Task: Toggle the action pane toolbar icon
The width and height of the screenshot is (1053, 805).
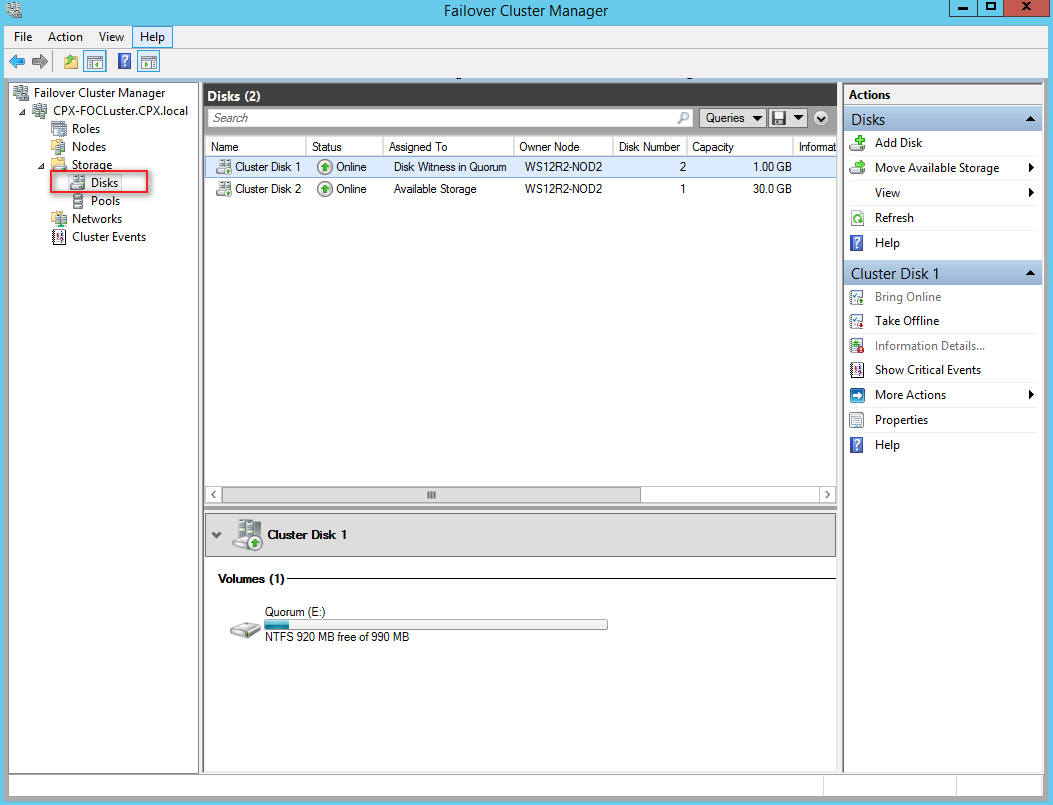Action: (148, 62)
